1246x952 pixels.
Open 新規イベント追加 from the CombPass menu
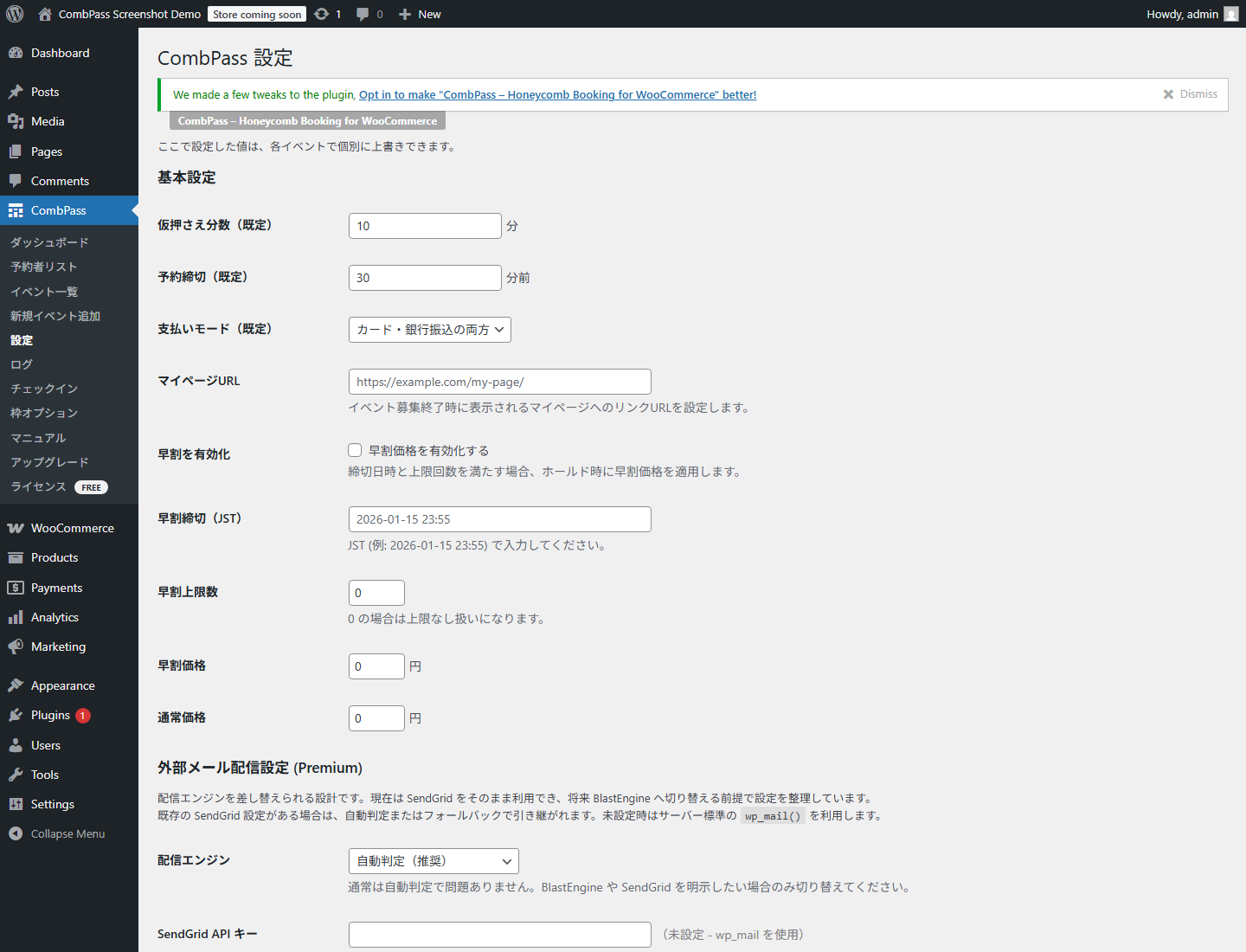pyautogui.click(x=55, y=316)
